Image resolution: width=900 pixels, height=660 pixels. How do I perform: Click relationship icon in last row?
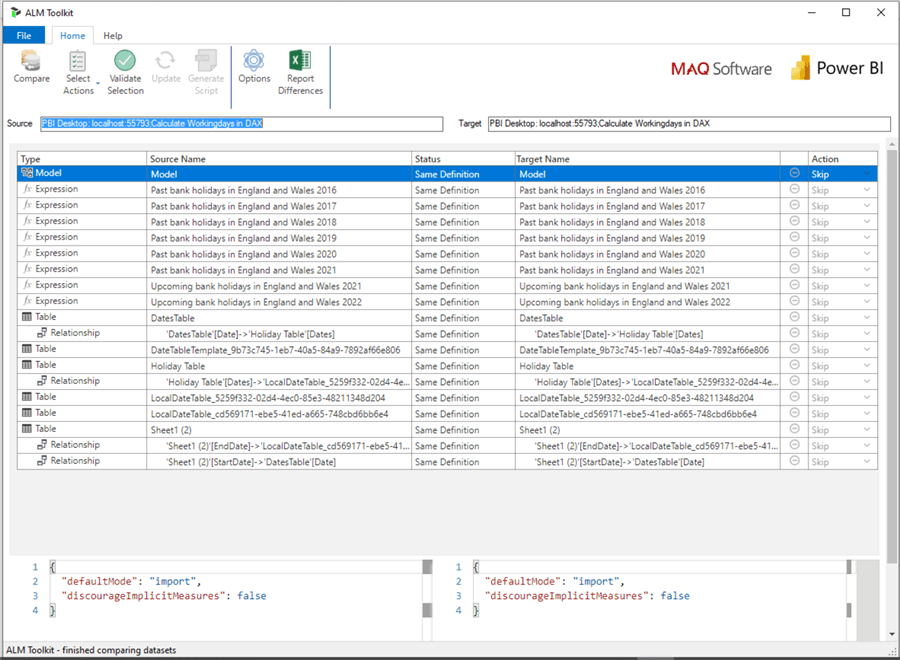(42, 461)
